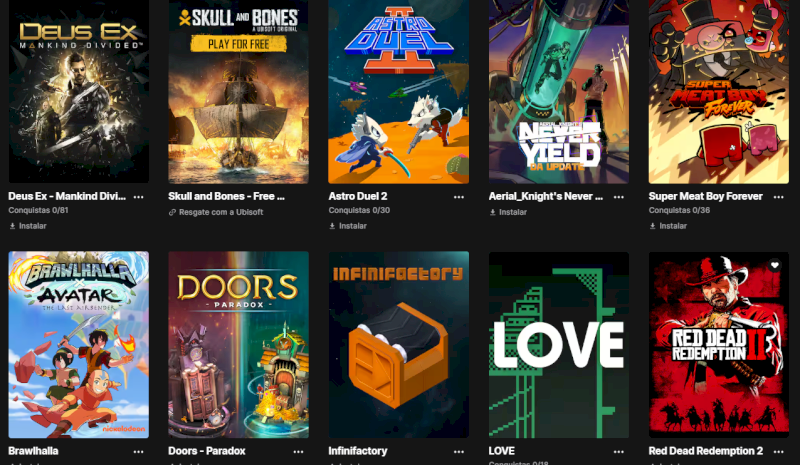800x465 pixels.
Task: Open more options for Super Meat Boy Forever
Action: (x=778, y=197)
